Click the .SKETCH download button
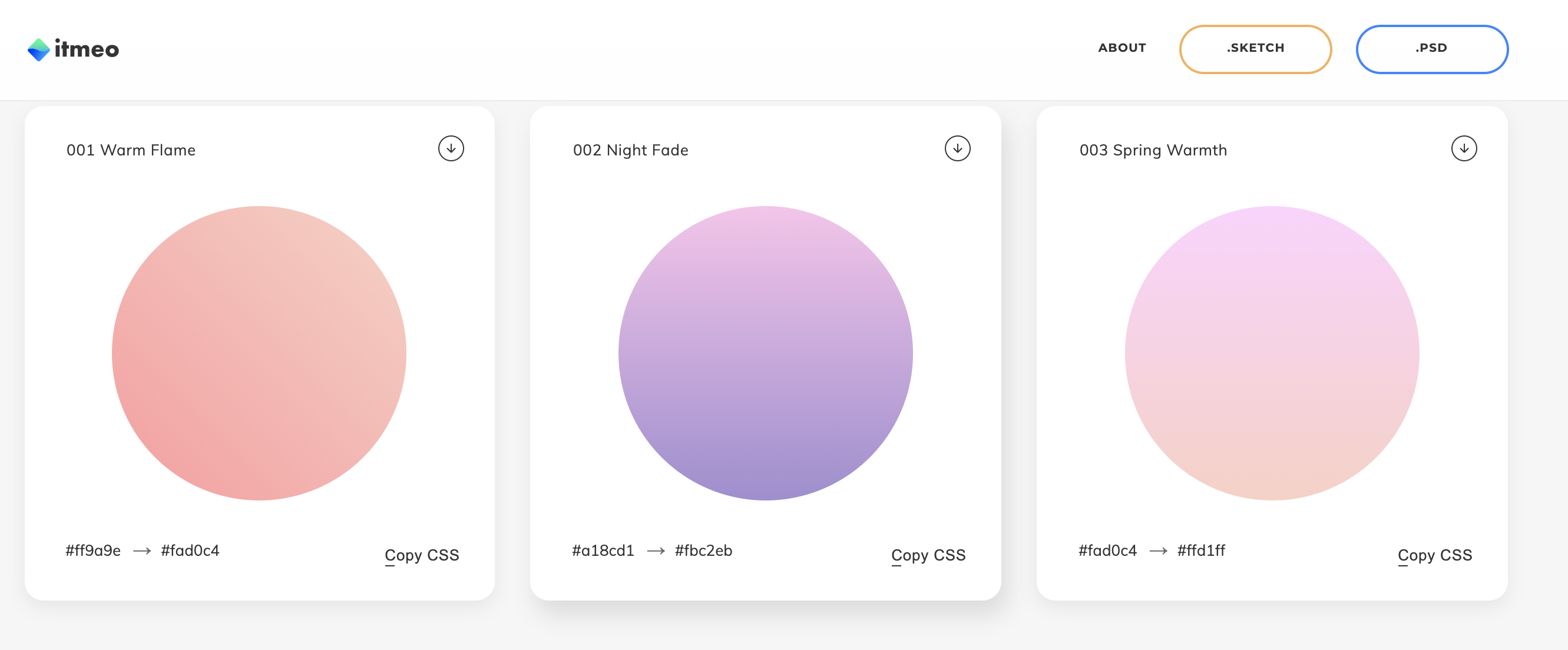1568x650 pixels. 1255,49
